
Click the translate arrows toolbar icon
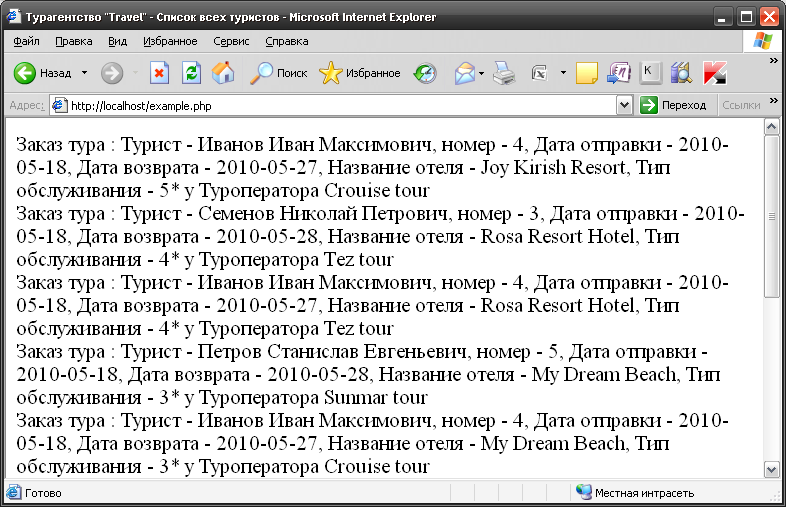[619, 73]
